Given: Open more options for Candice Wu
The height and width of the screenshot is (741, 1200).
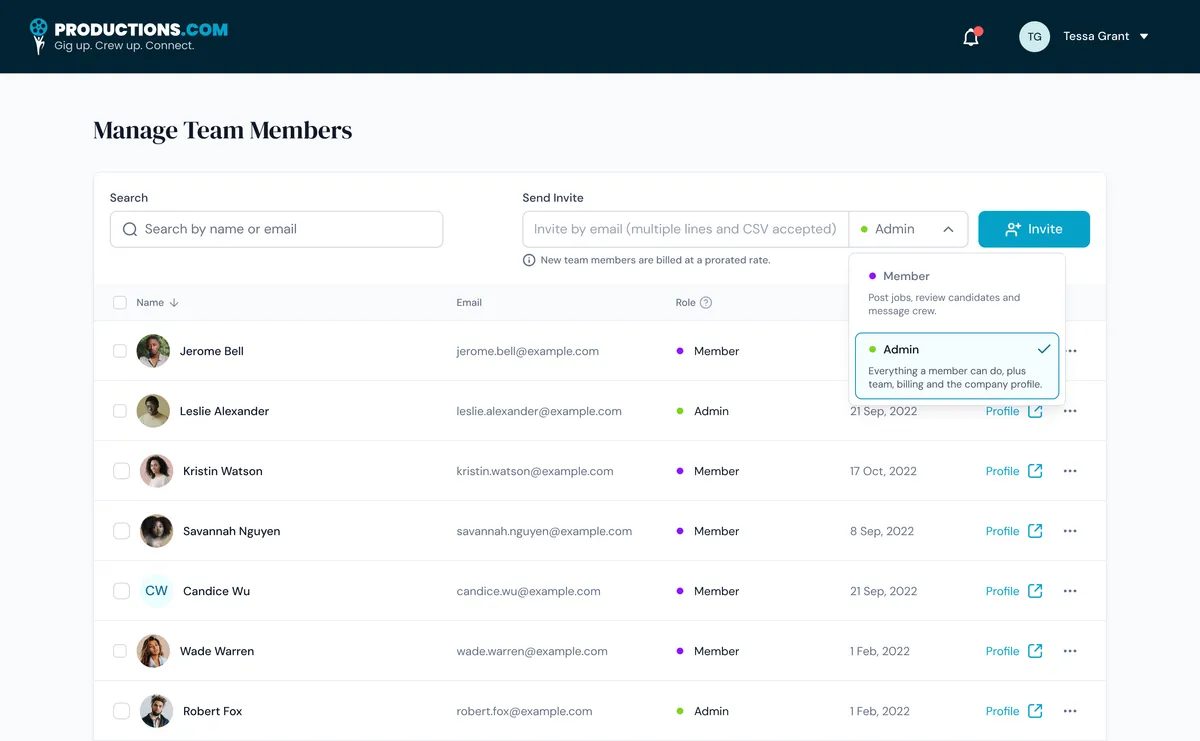Looking at the screenshot, I should click(1070, 591).
